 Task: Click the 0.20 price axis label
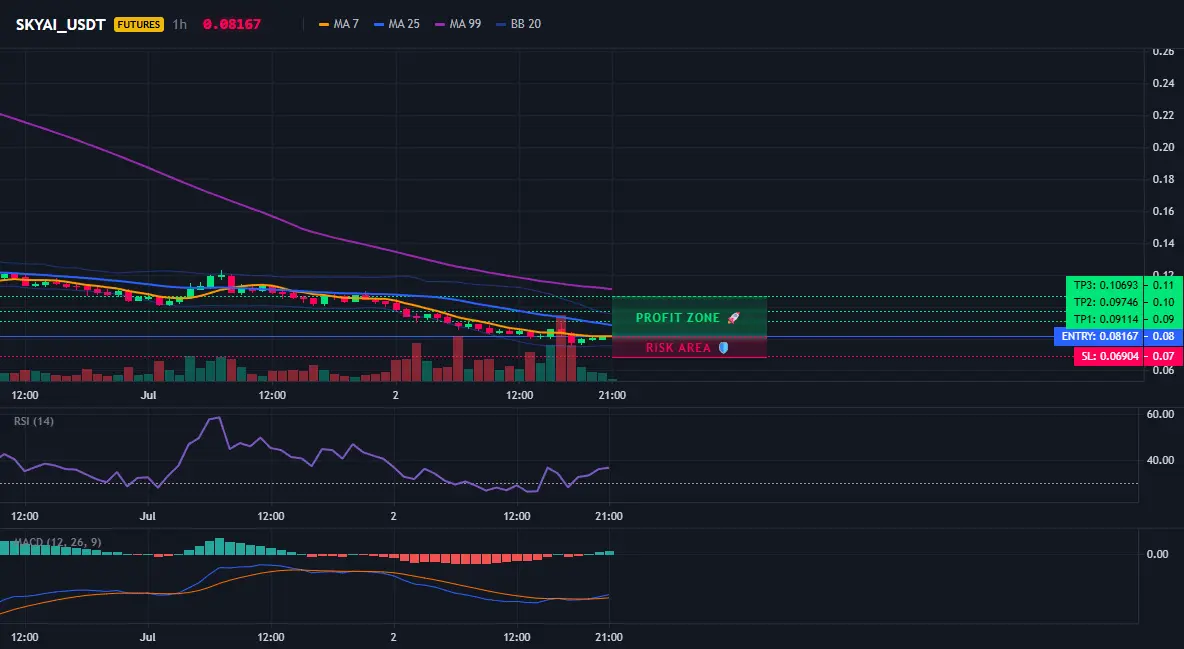click(x=1164, y=147)
